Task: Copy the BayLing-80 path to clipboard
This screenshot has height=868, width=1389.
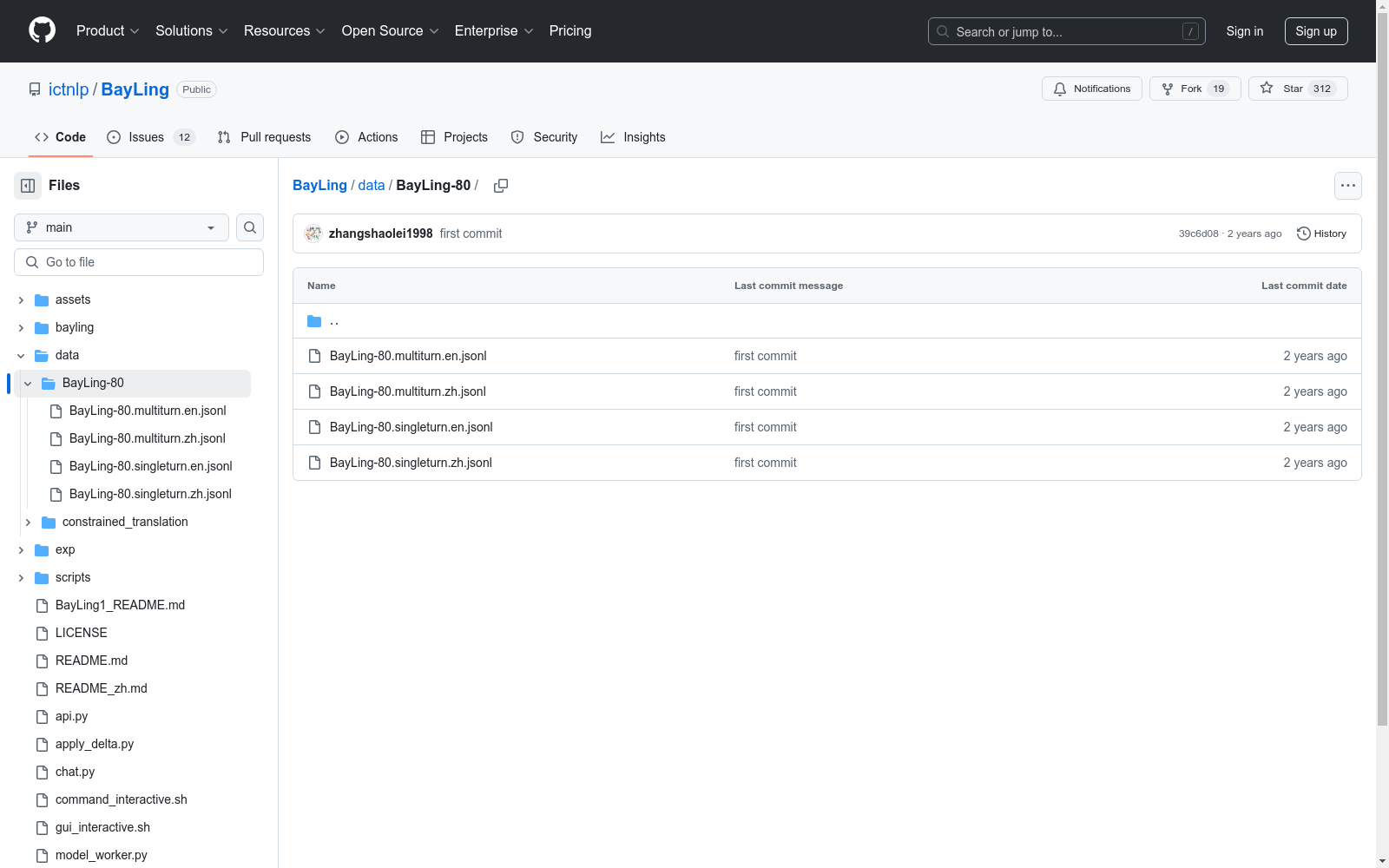Action: tap(501, 186)
